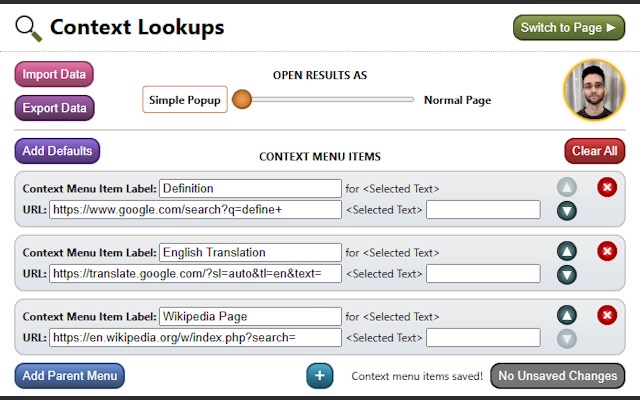Image resolution: width=640 pixels, height=400 pixels.
Task: Delete the English Translation menu item
Action: [x=607, y=251]
